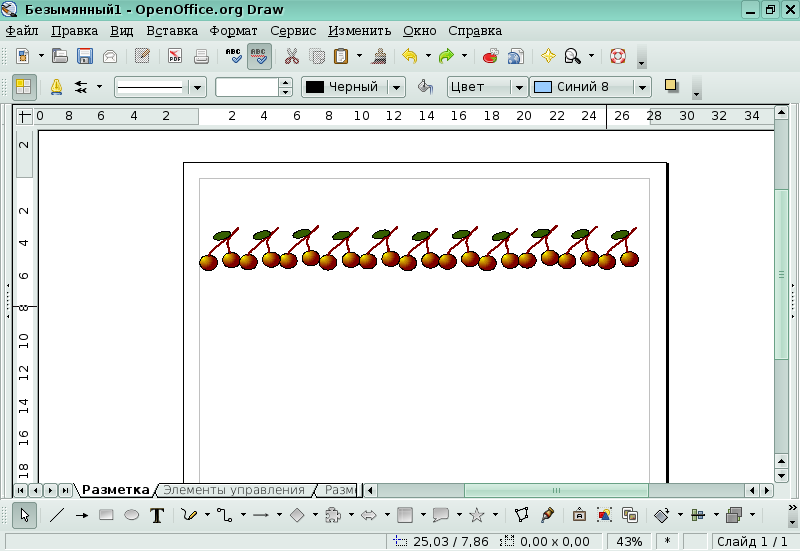Select the Text T tool
The image size is (800, 551).
tap(157, 515)
